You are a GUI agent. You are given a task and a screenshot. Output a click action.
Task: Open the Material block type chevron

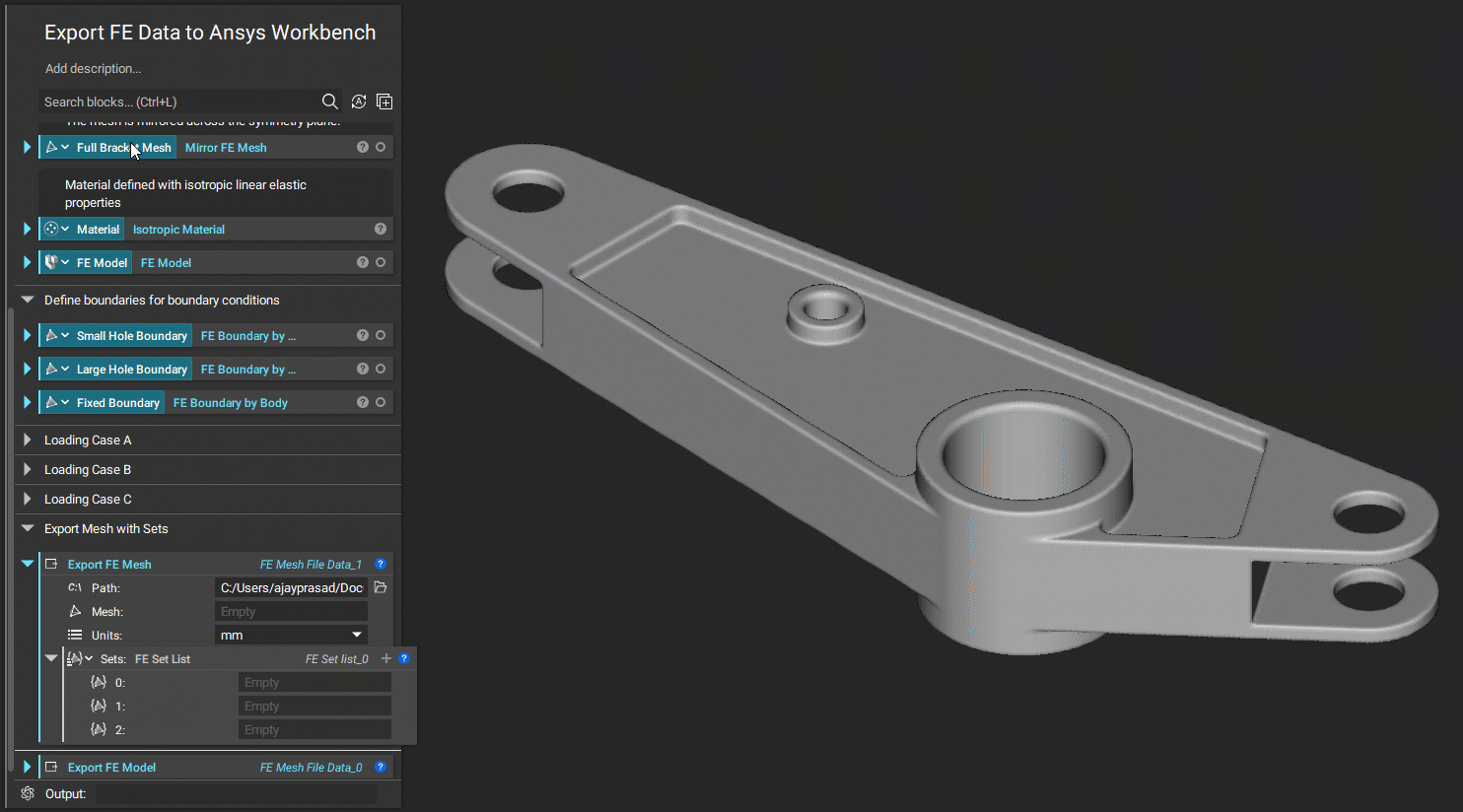(65, 229)
